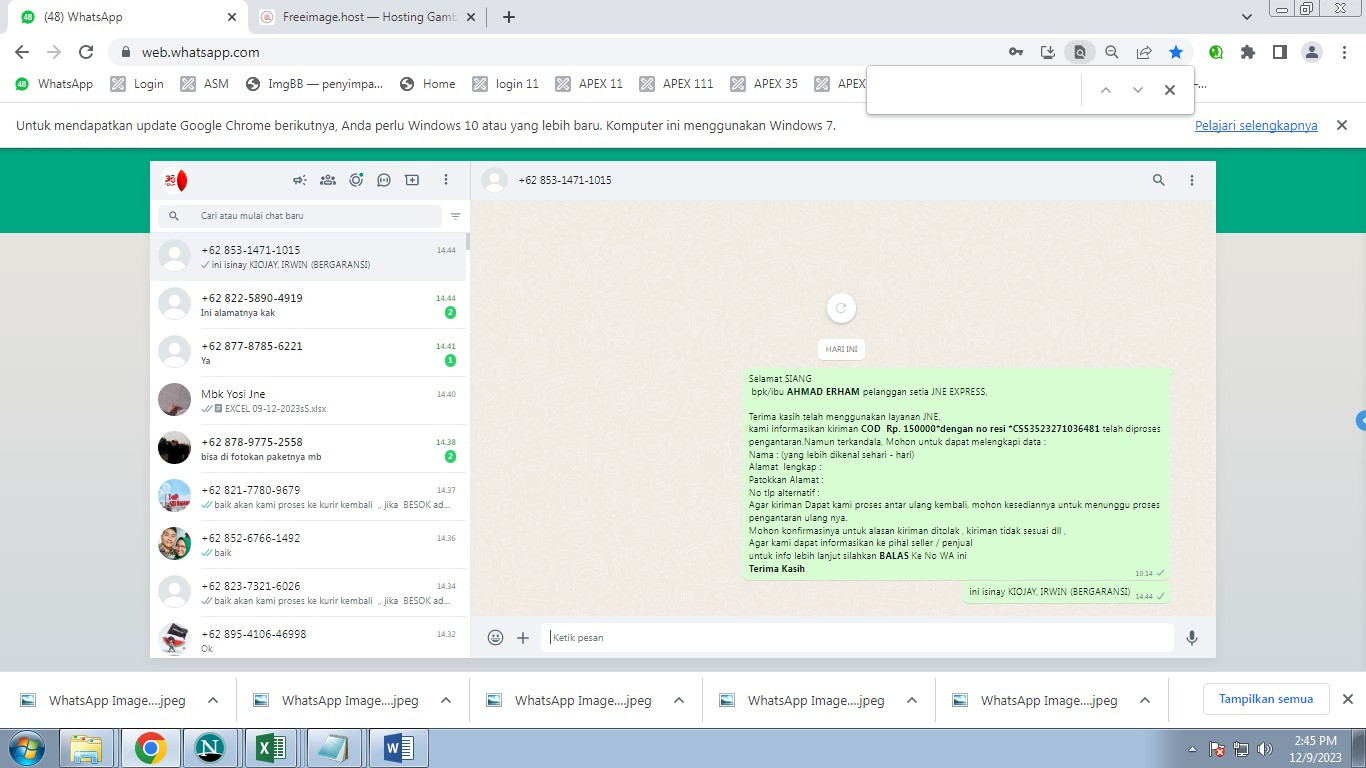Open chat with +62 877-8785-6221
The width and height of the screenshot is (1366, 768).
coord(308,353)
